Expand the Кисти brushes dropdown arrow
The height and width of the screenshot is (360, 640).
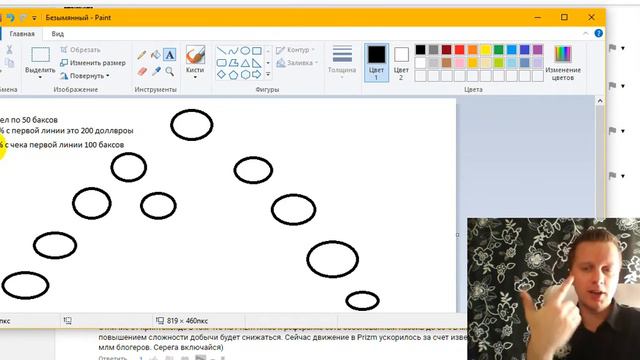(x=195, y=77)
